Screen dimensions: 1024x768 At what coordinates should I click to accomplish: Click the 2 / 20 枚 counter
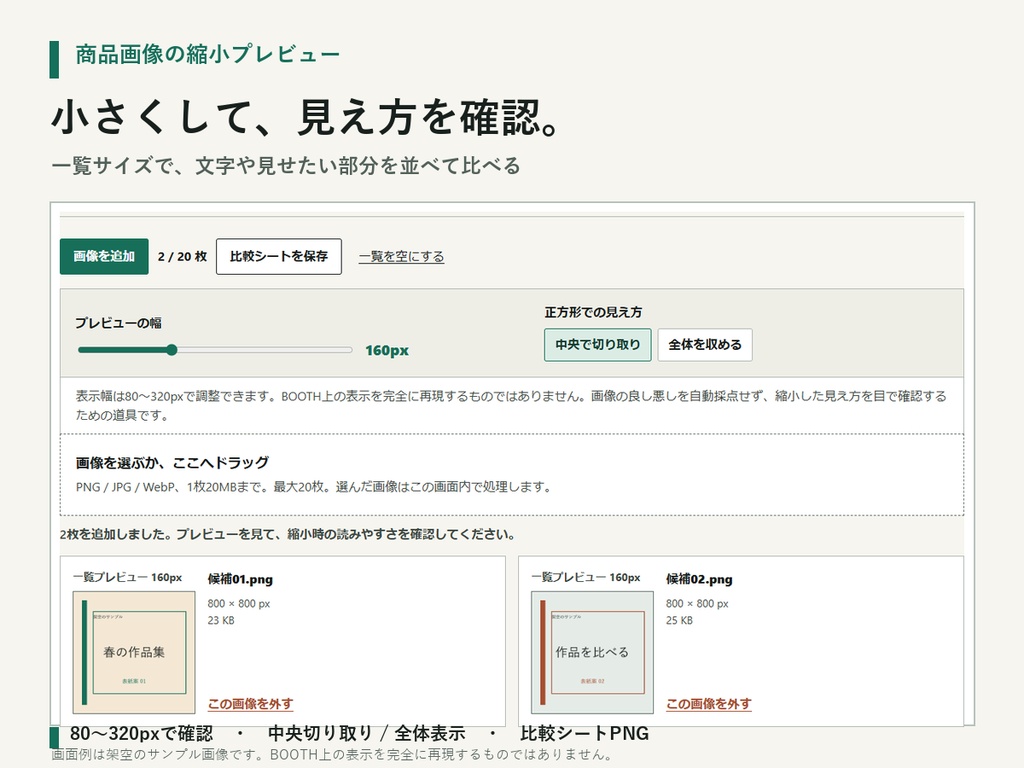coord(182,257)
